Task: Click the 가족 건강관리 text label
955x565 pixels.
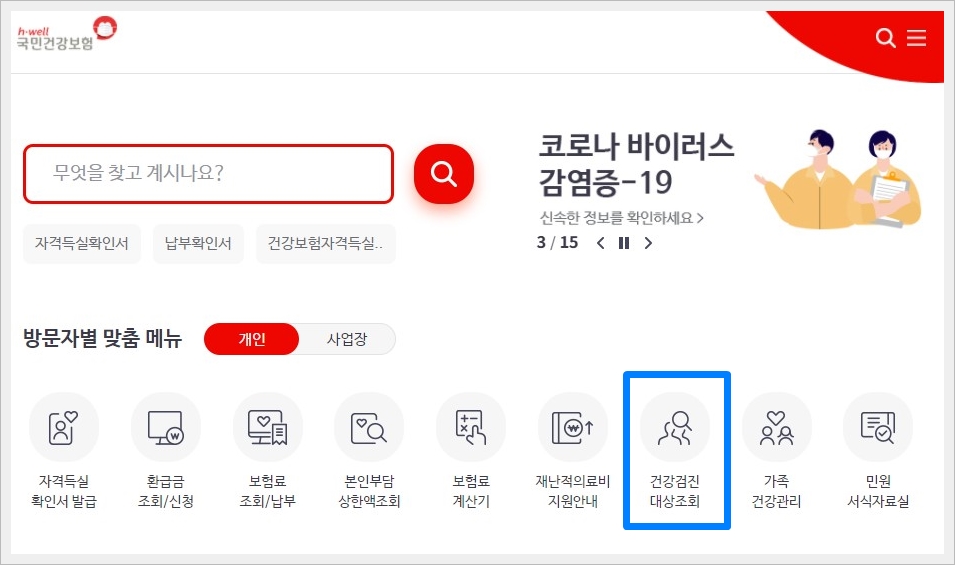Action: (x=777, y=491)
